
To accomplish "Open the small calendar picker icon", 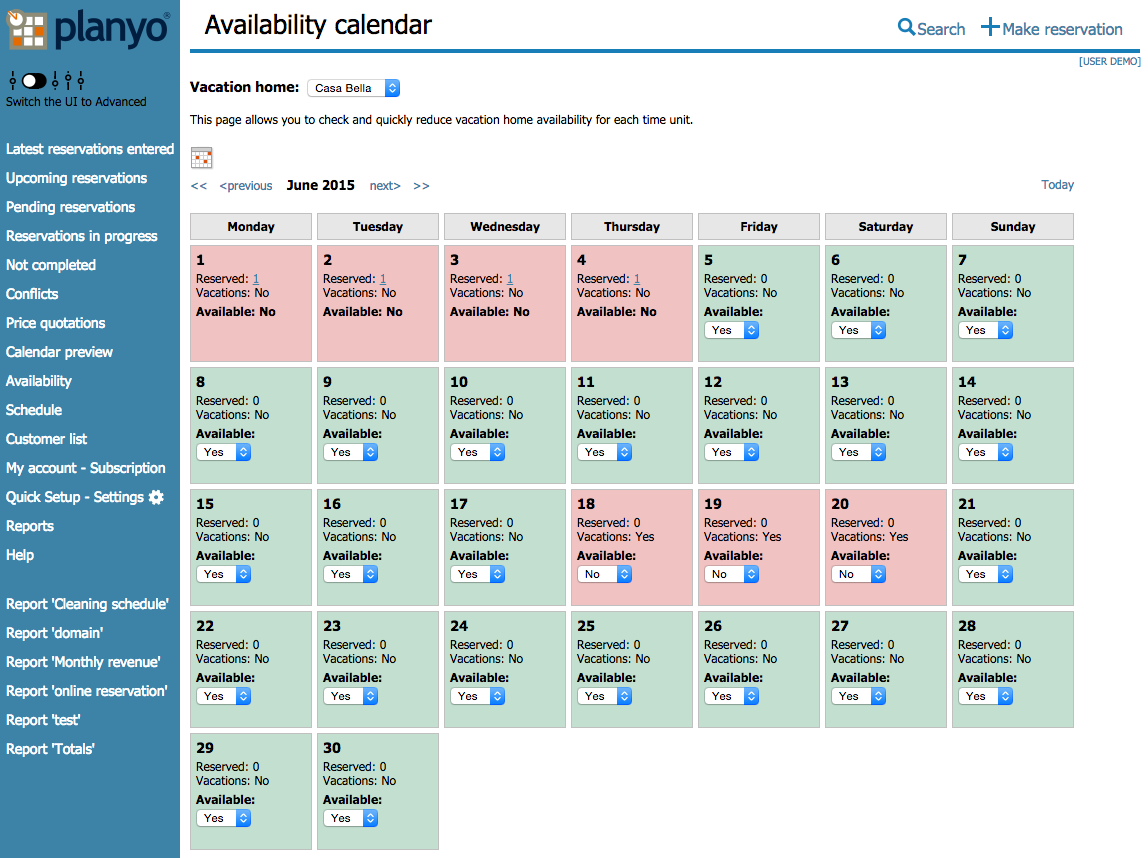I will (201, 157).
